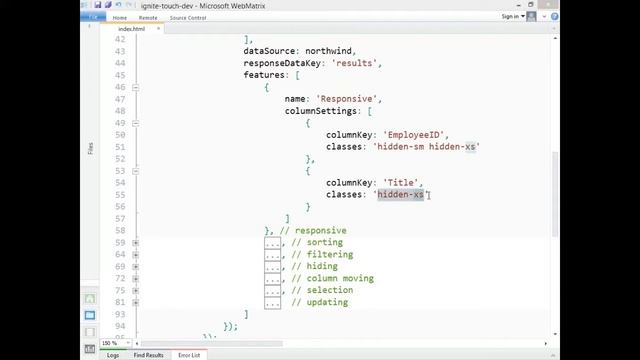Open the Logs bottom tab
This screenshot has height=360, width=640.
[113, 356]
